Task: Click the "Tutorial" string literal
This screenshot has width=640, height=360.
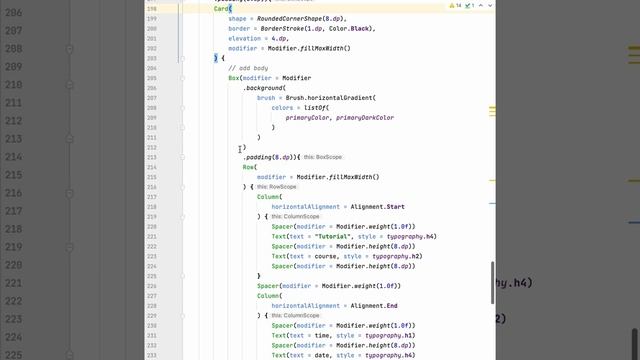Action: click(x=333, y=236)
